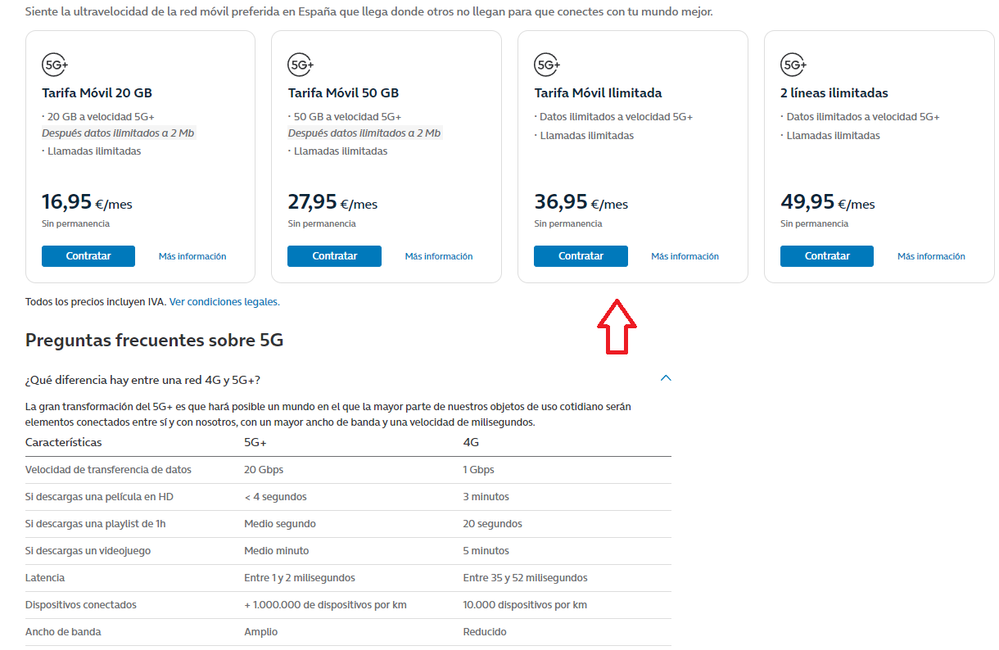Click the Preguntas frecuentes sobre 5G heading
The height and width of the screenshot is (650, 999).
click(x=154, y=341)
